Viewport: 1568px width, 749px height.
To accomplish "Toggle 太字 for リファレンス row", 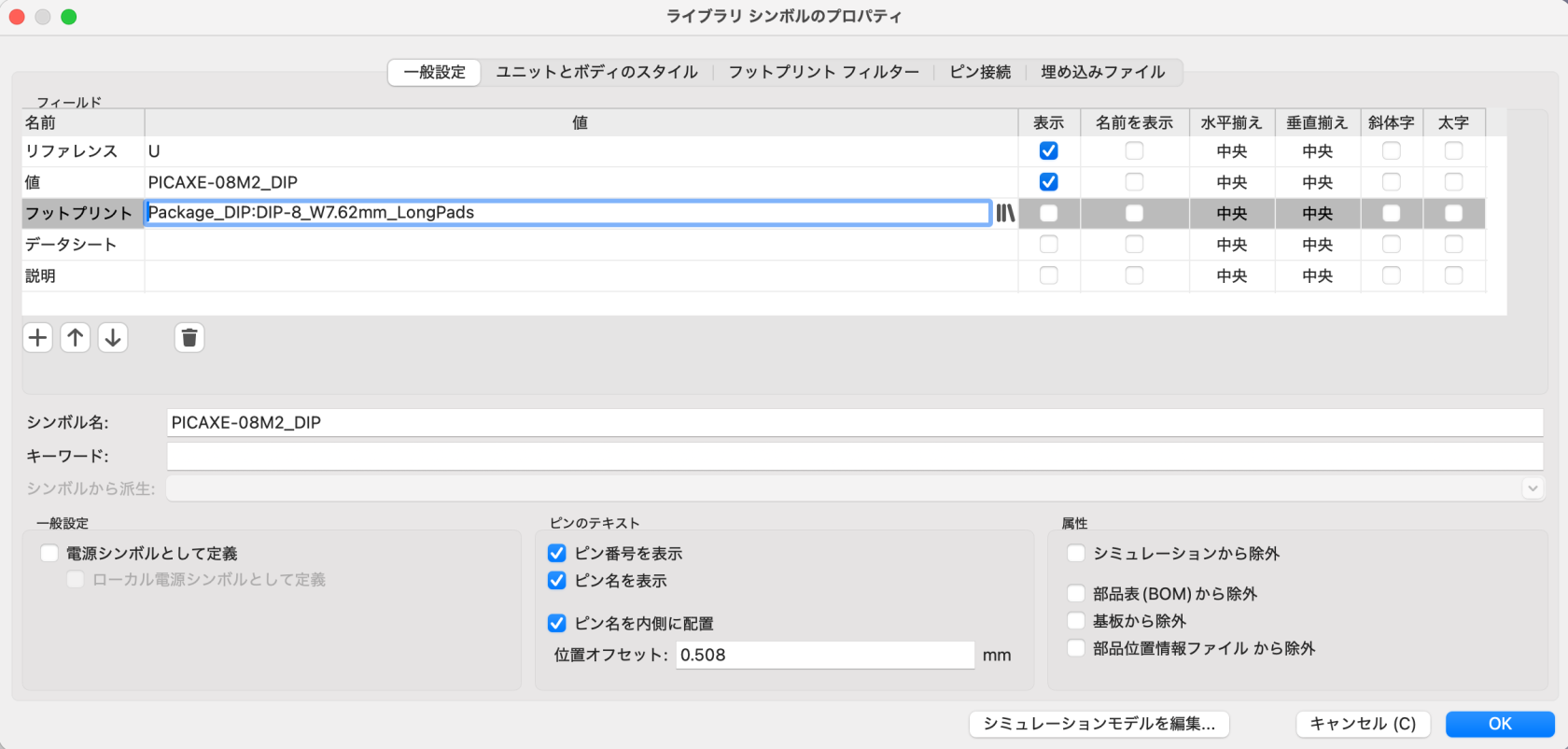I will [x=1454, y=150].
